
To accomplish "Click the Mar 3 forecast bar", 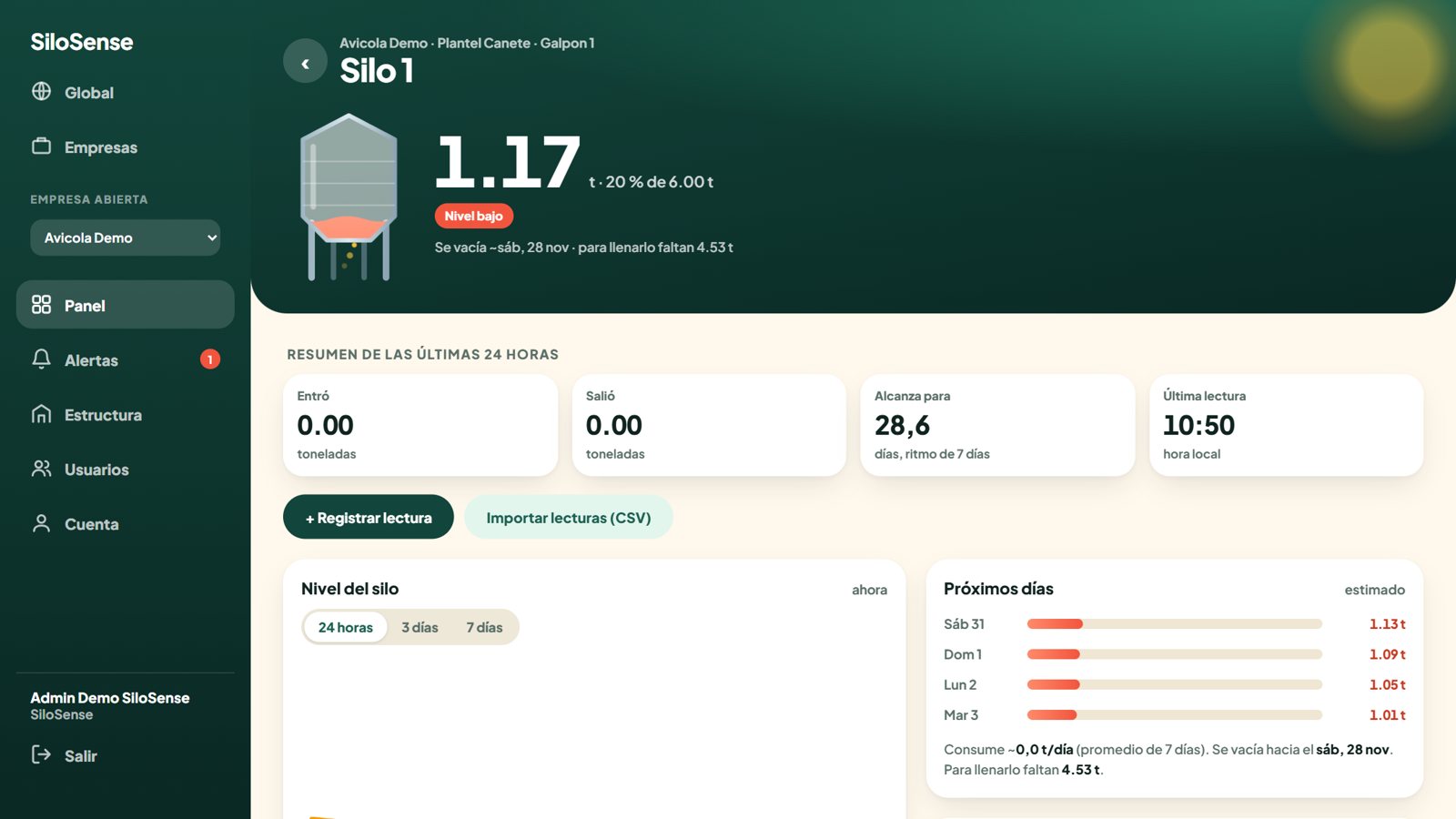I will (1174, 714).
